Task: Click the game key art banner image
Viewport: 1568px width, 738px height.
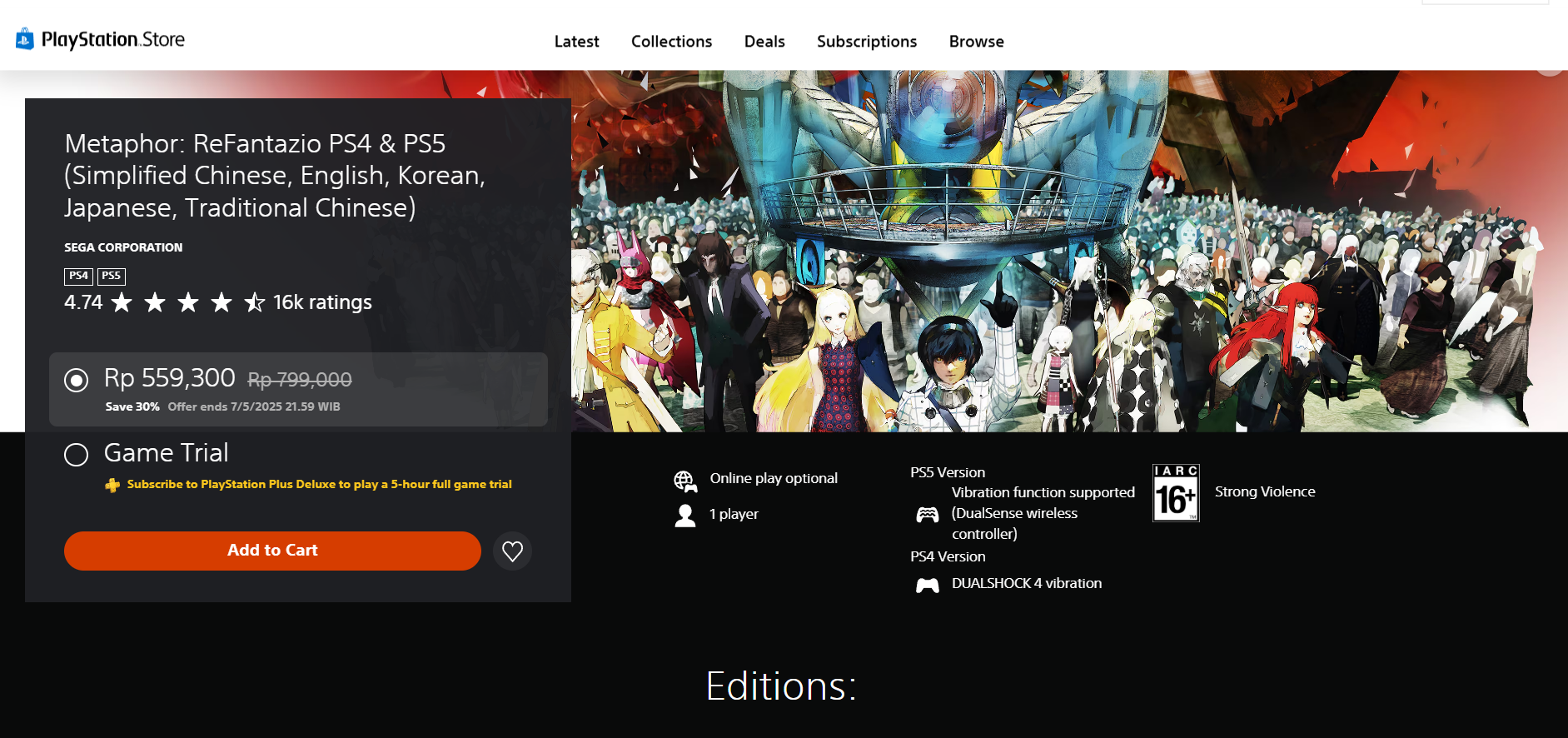Action: point(1069,251)
